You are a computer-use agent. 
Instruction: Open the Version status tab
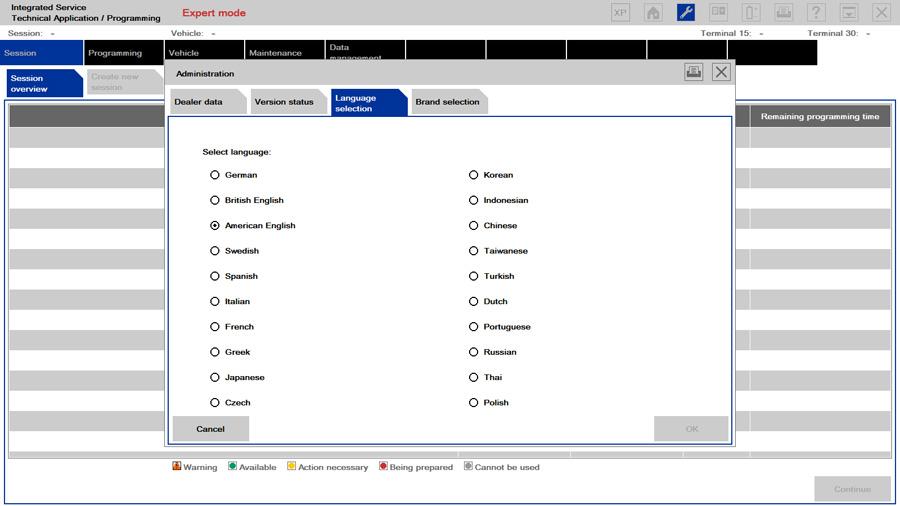288,102
